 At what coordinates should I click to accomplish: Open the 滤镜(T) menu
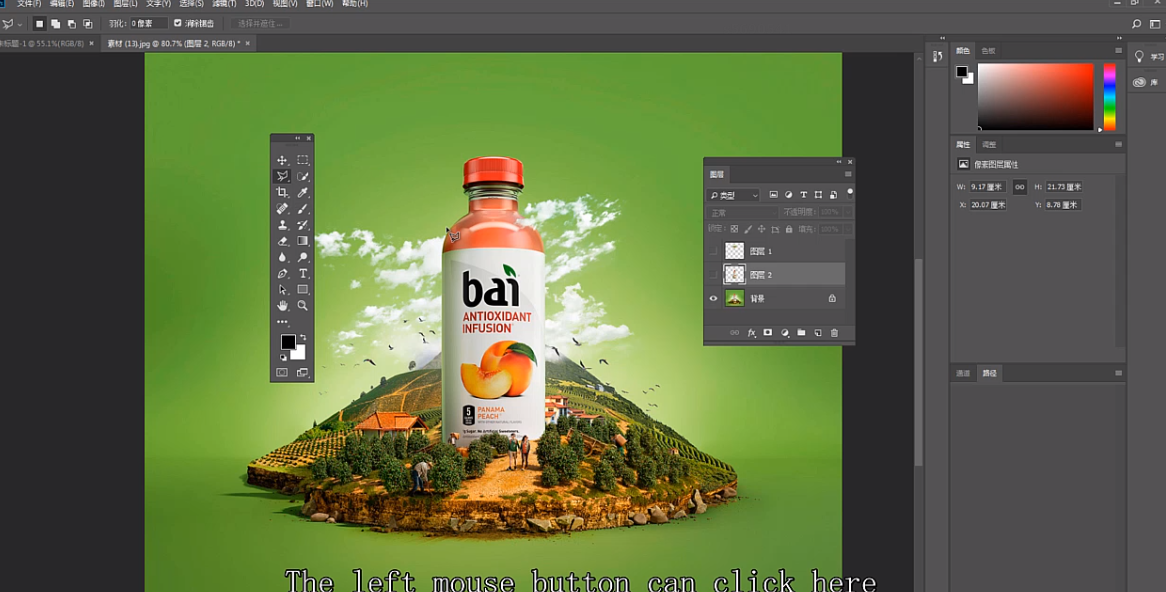(x=224, y=4)
